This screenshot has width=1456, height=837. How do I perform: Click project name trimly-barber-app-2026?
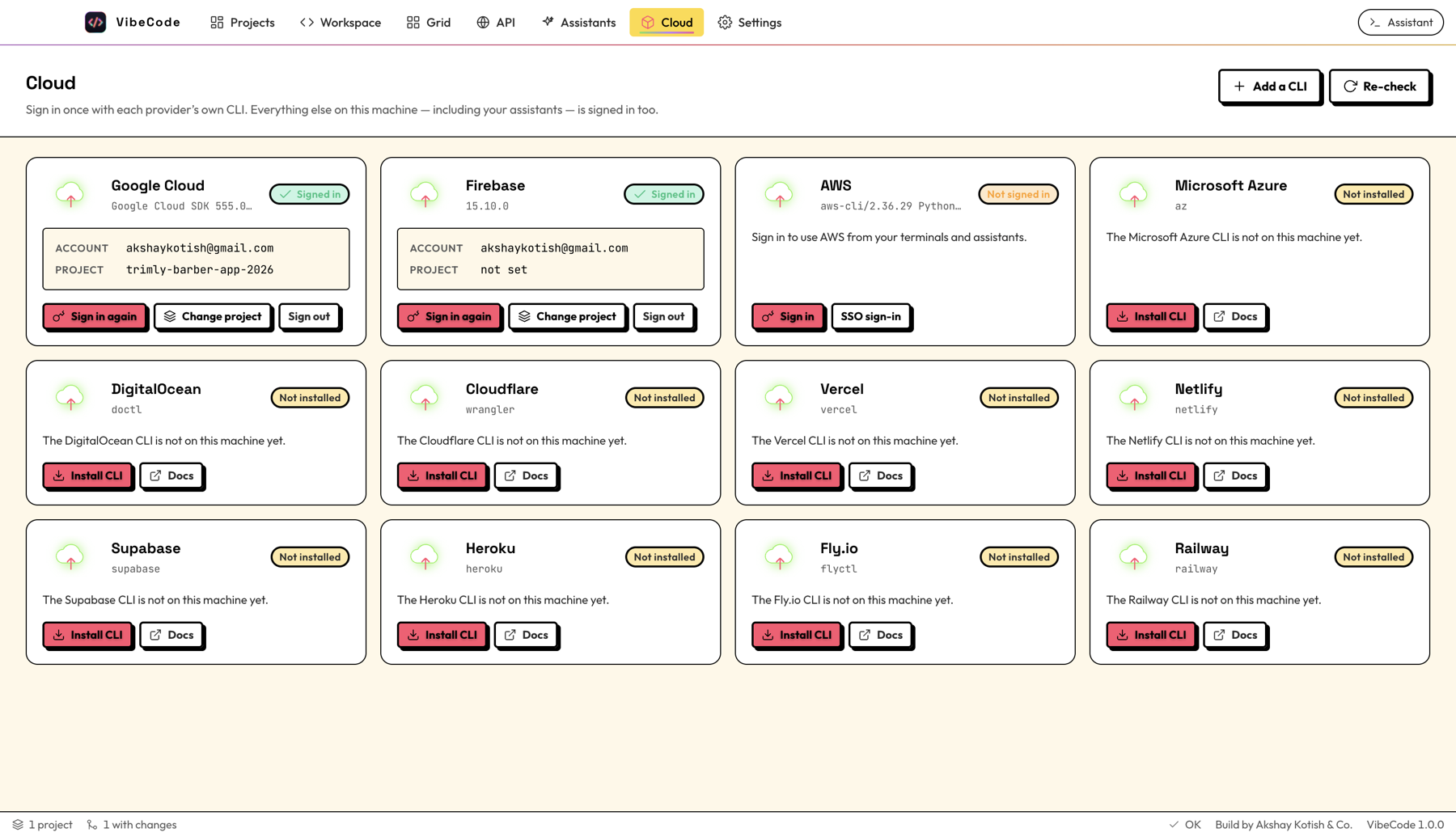200,270
